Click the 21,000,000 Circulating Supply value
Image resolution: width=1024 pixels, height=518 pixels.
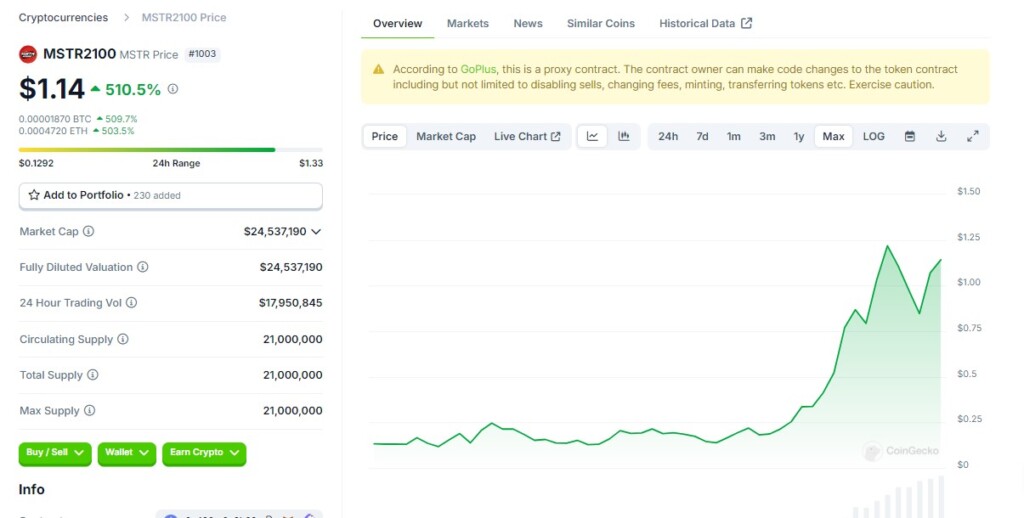pyautogui.click(x=293, y=339)
